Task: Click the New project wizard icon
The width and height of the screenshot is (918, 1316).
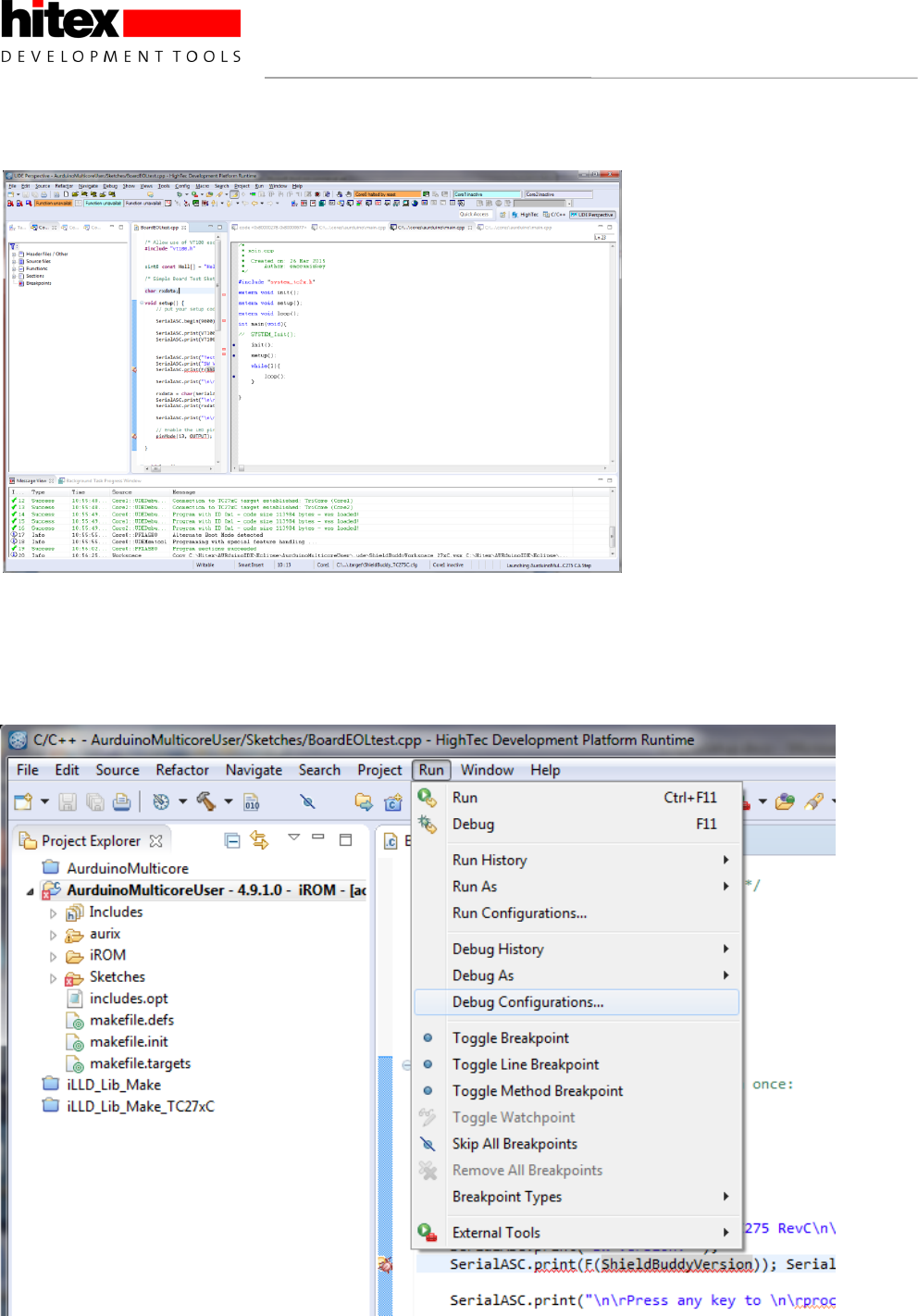Action: [23, 801]
